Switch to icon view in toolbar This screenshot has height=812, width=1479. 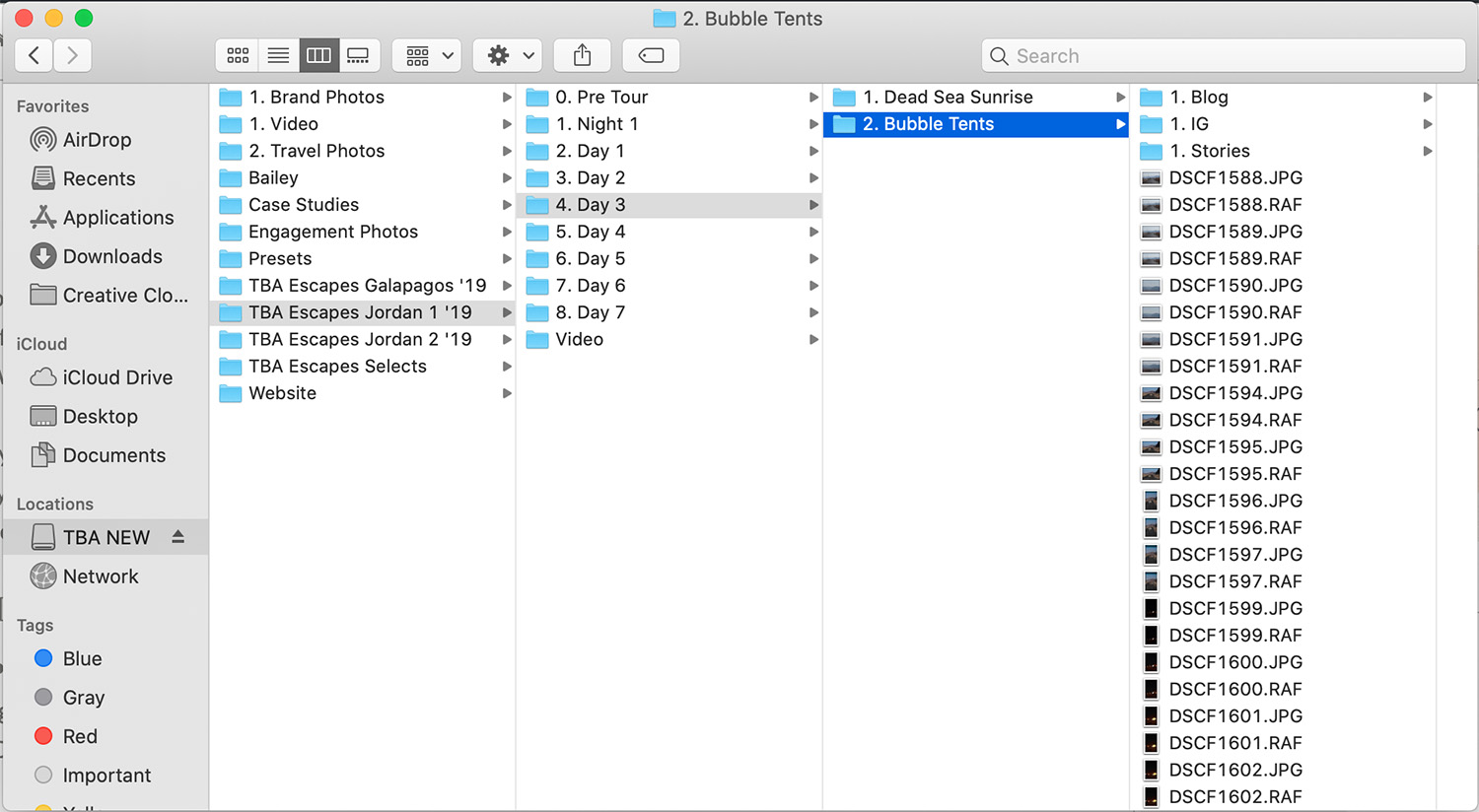[238, 56]
